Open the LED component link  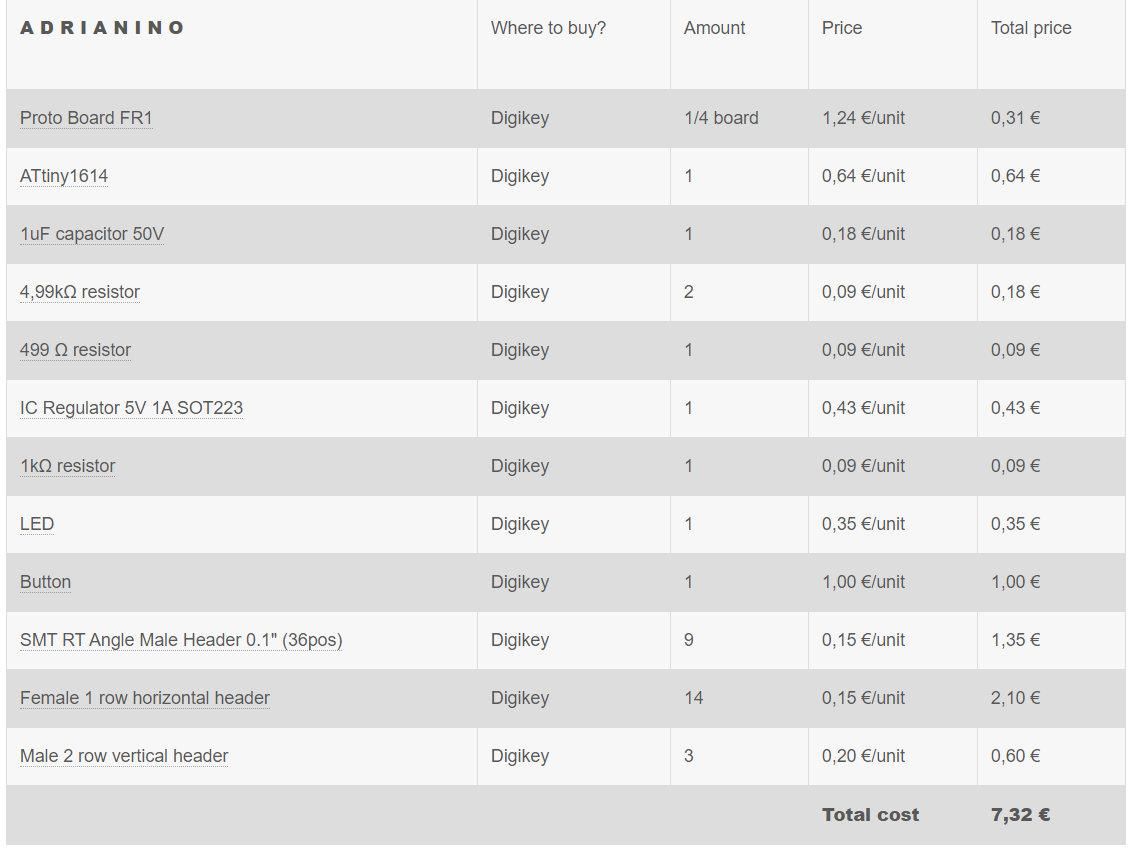[x=37, y=524]
